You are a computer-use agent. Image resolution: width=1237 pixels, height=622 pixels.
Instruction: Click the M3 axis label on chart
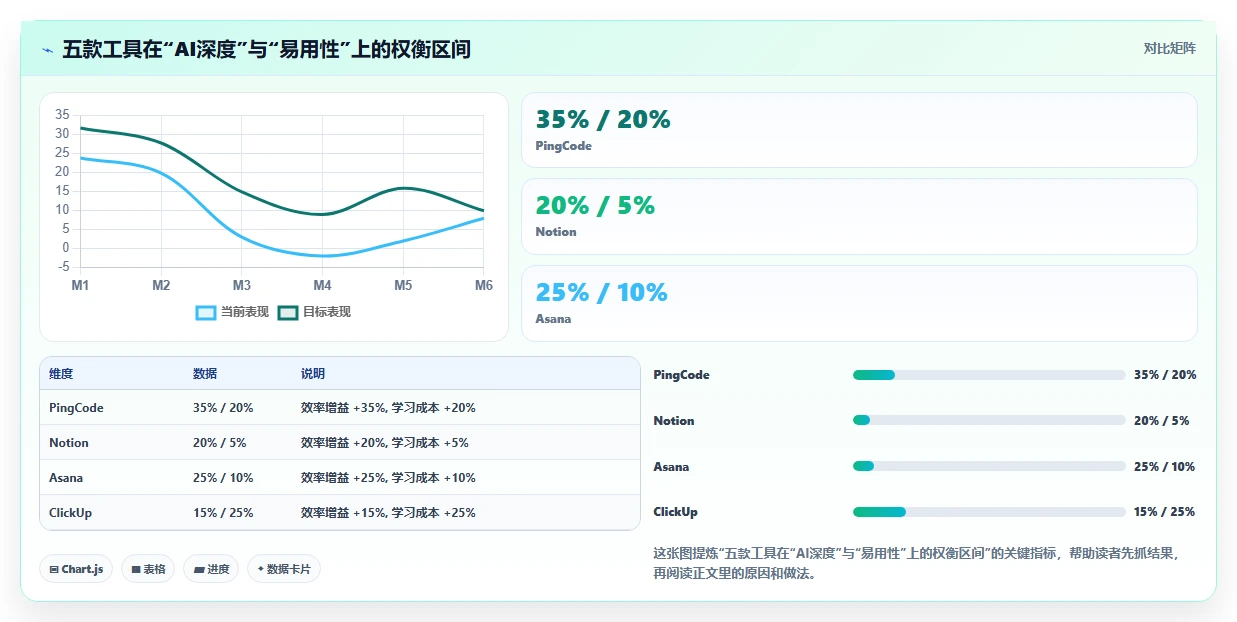[242, 285]
